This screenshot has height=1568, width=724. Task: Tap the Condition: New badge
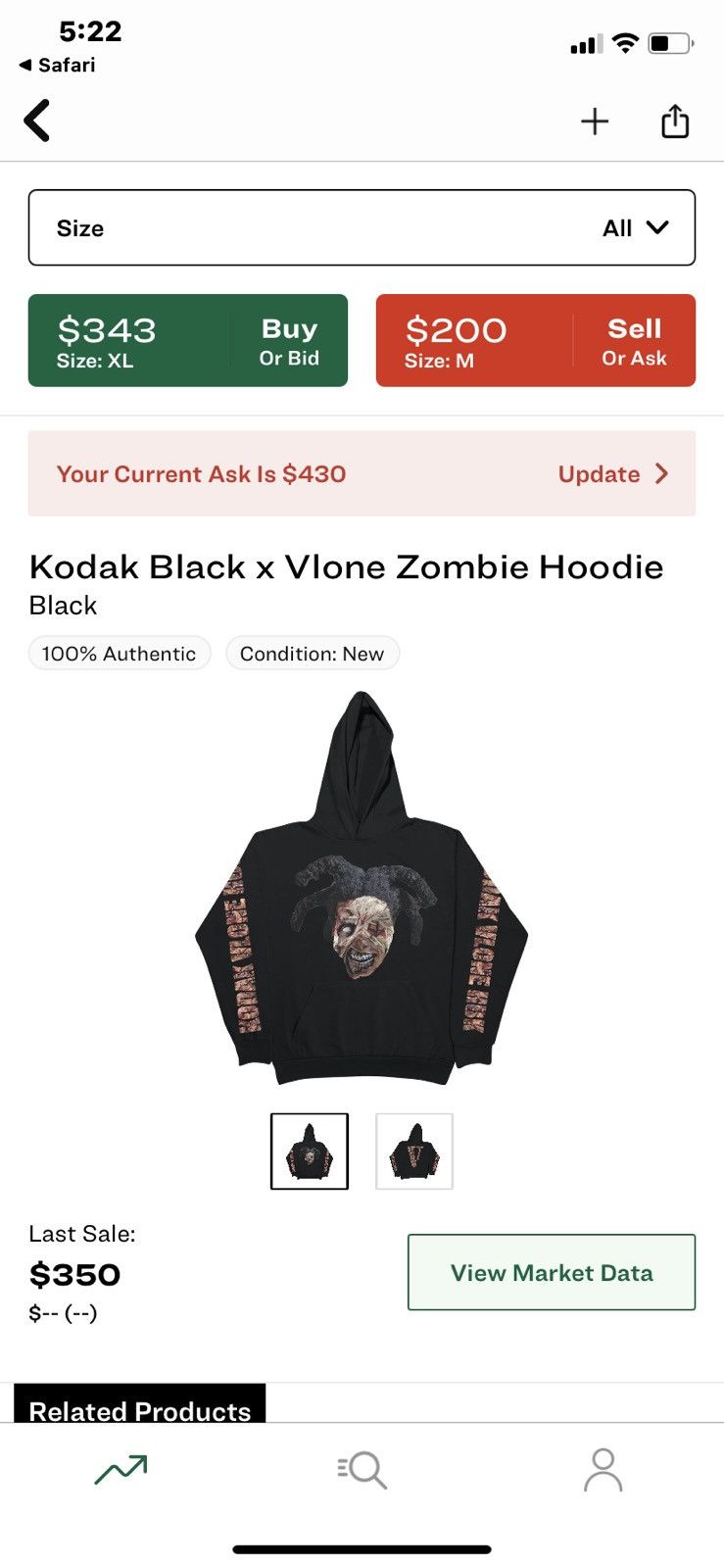(313, 654)
